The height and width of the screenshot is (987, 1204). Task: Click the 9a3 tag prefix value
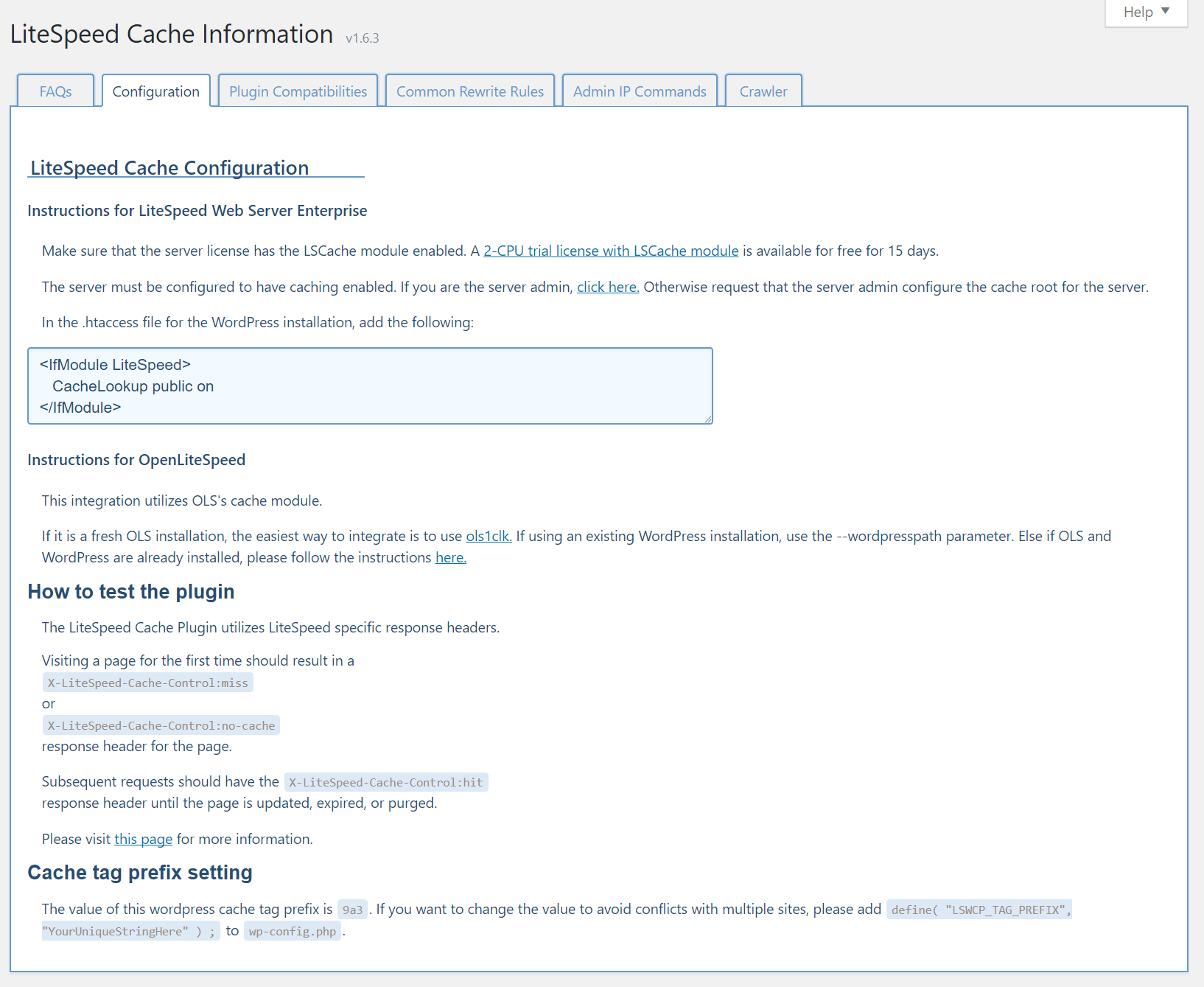[352, 910]
